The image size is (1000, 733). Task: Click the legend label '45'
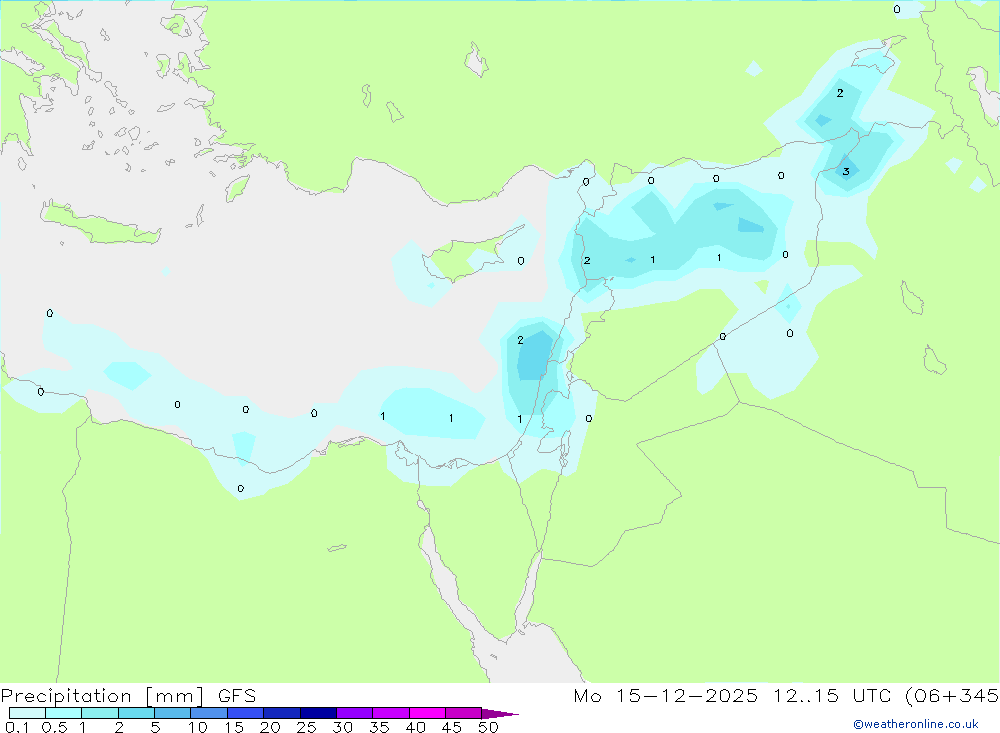pos(452,727)
